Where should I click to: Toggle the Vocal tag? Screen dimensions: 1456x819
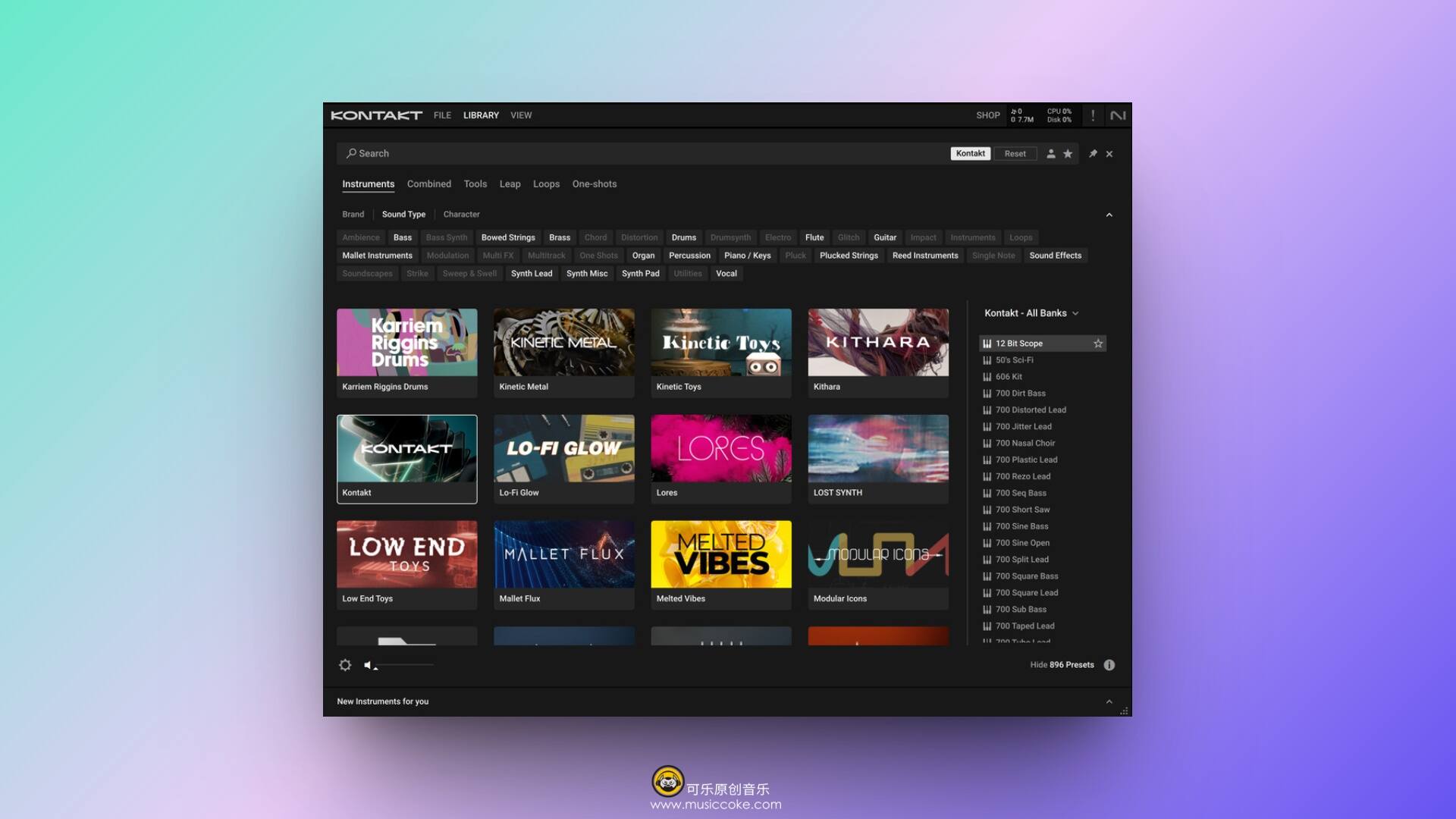point(726,274)
